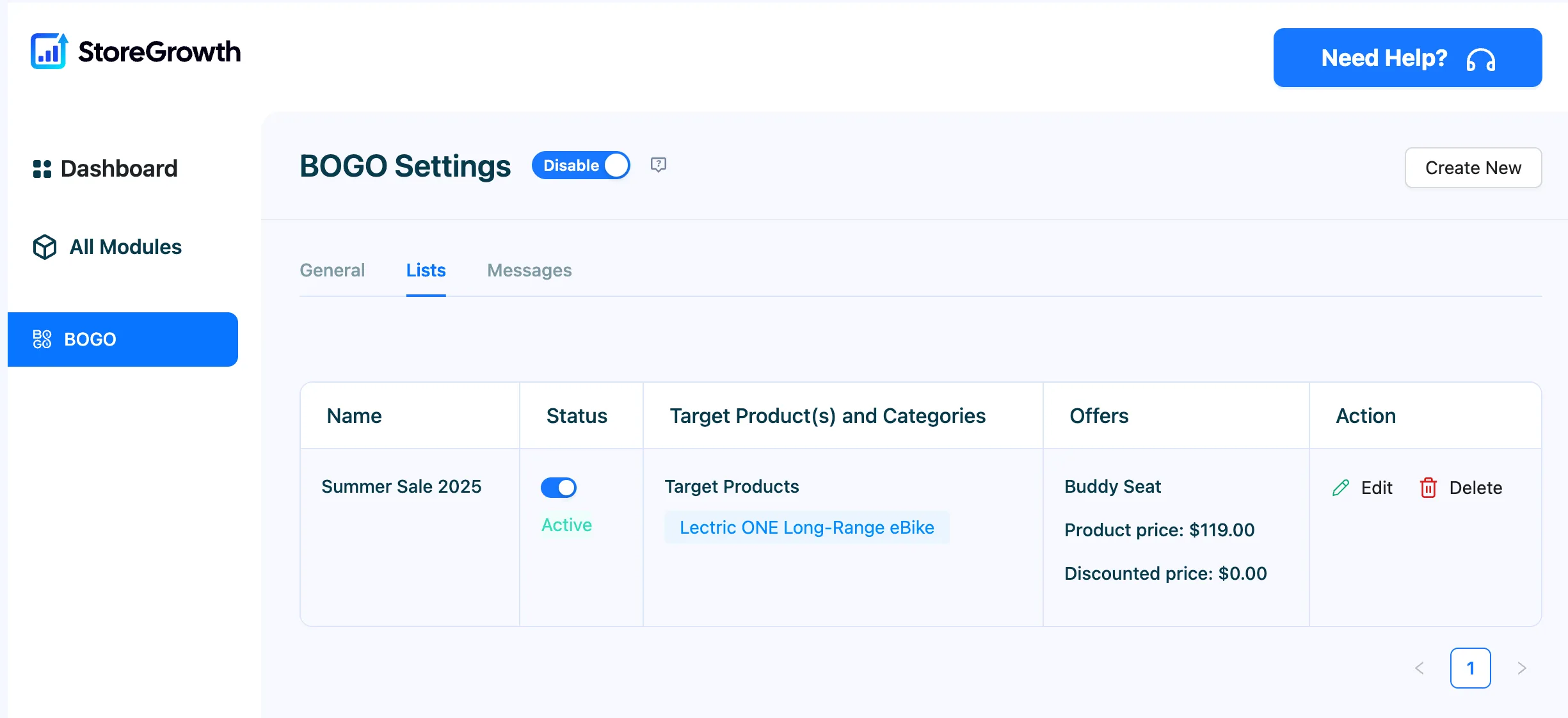Click the red trash Delete icon
The height and width of the screenshot is (718, 1568).
point(1428,488)
